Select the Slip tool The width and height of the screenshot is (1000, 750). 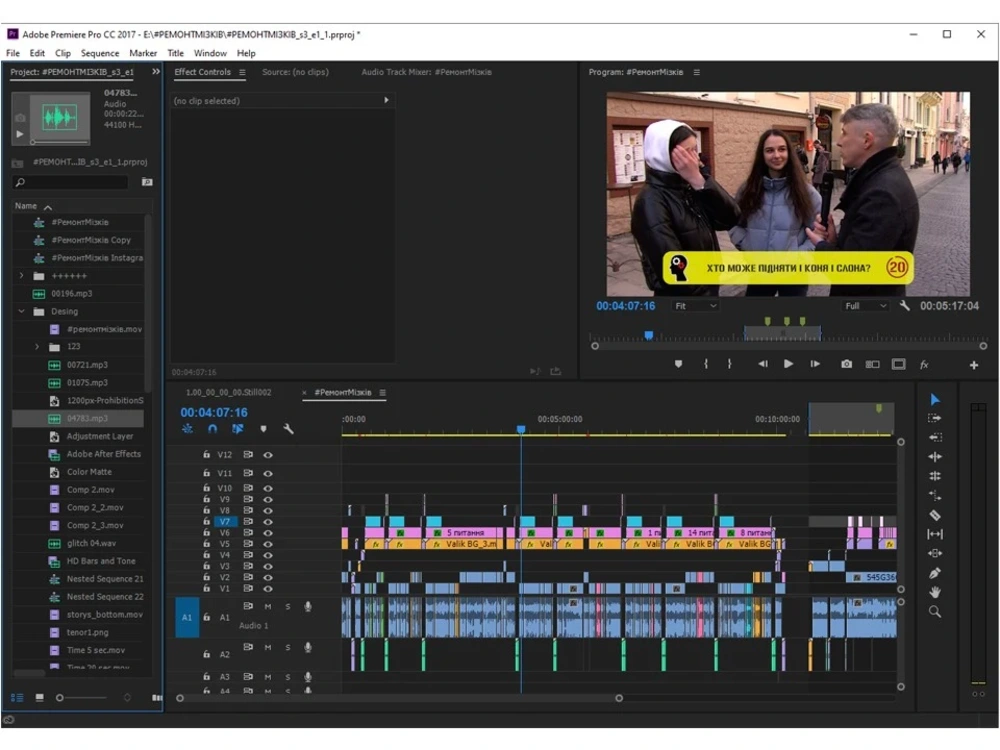click(x=934, y=534)
